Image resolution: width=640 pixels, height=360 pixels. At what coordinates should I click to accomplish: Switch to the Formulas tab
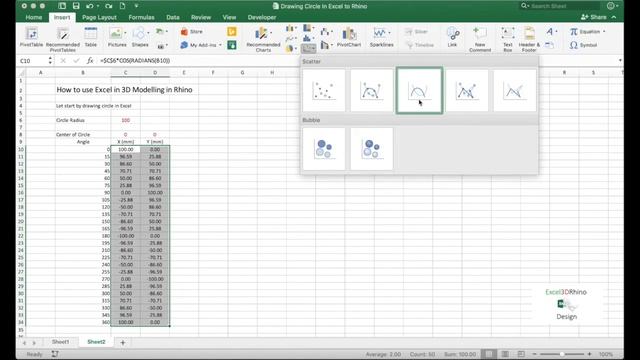pos(141,17)
